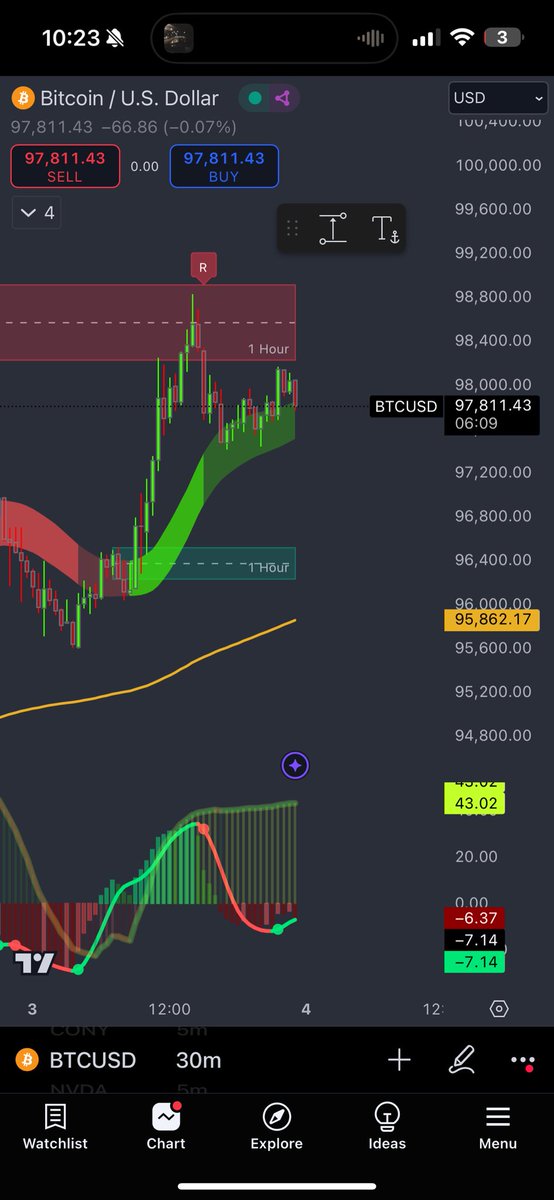Open the three-dot more options menu
This screenshot has width=554, height=1200.
point(522,1061)
